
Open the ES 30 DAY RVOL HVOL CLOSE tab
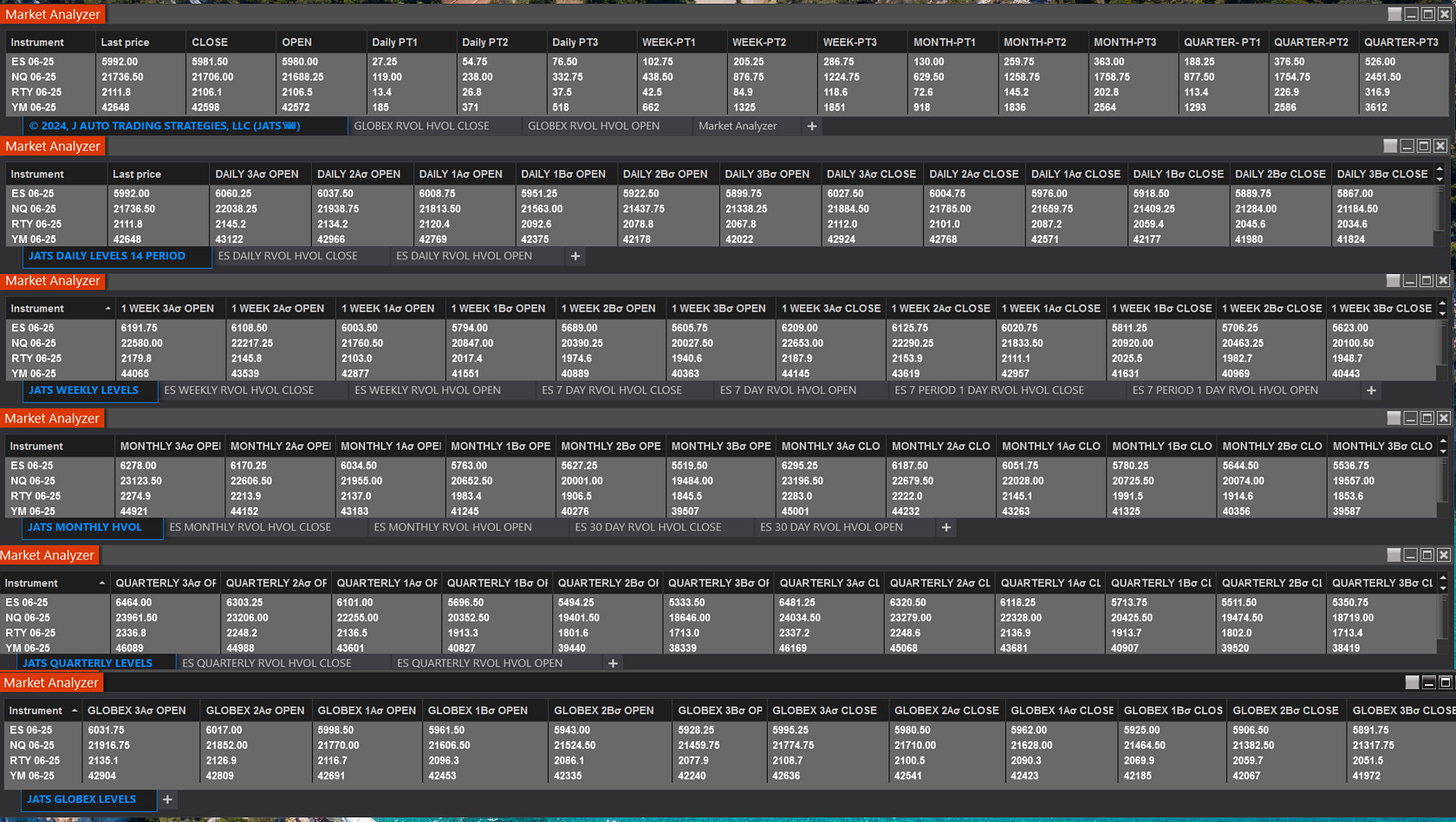(648, 527)
